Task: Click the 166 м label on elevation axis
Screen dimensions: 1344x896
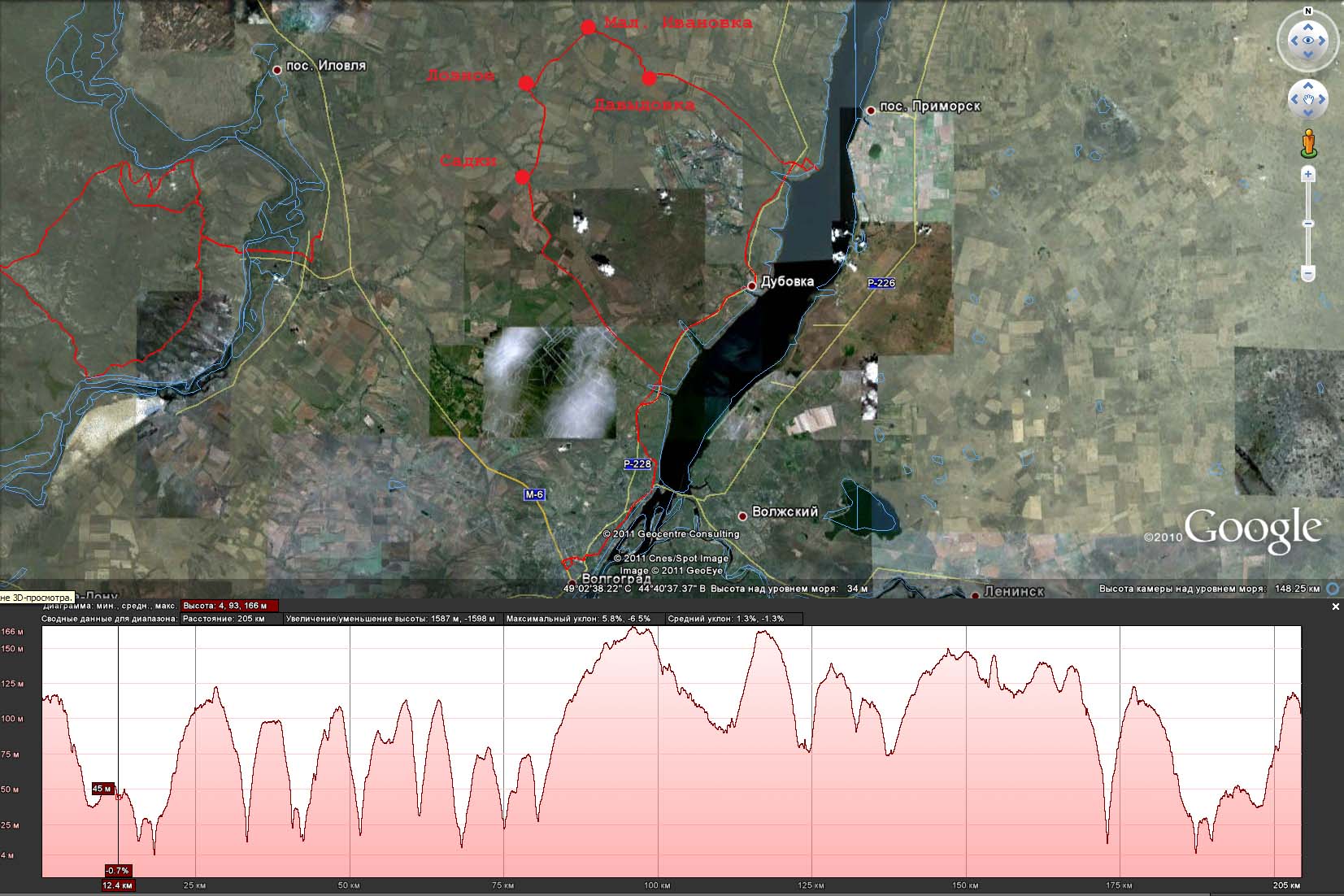Action: pyautogui.click(x=13, y=632)
